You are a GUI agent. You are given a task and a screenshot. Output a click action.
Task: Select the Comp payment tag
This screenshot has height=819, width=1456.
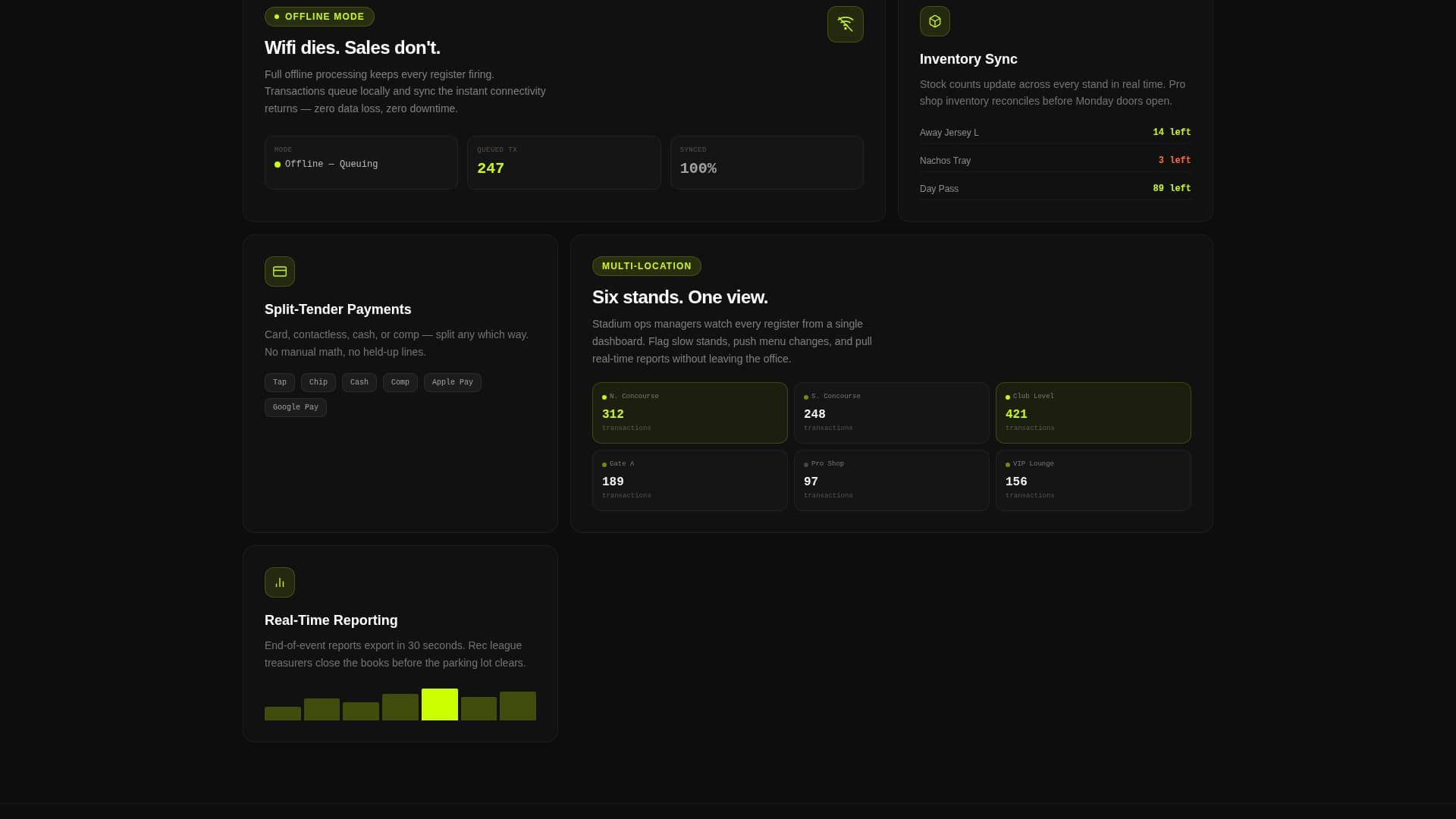(x=400, y=383)
